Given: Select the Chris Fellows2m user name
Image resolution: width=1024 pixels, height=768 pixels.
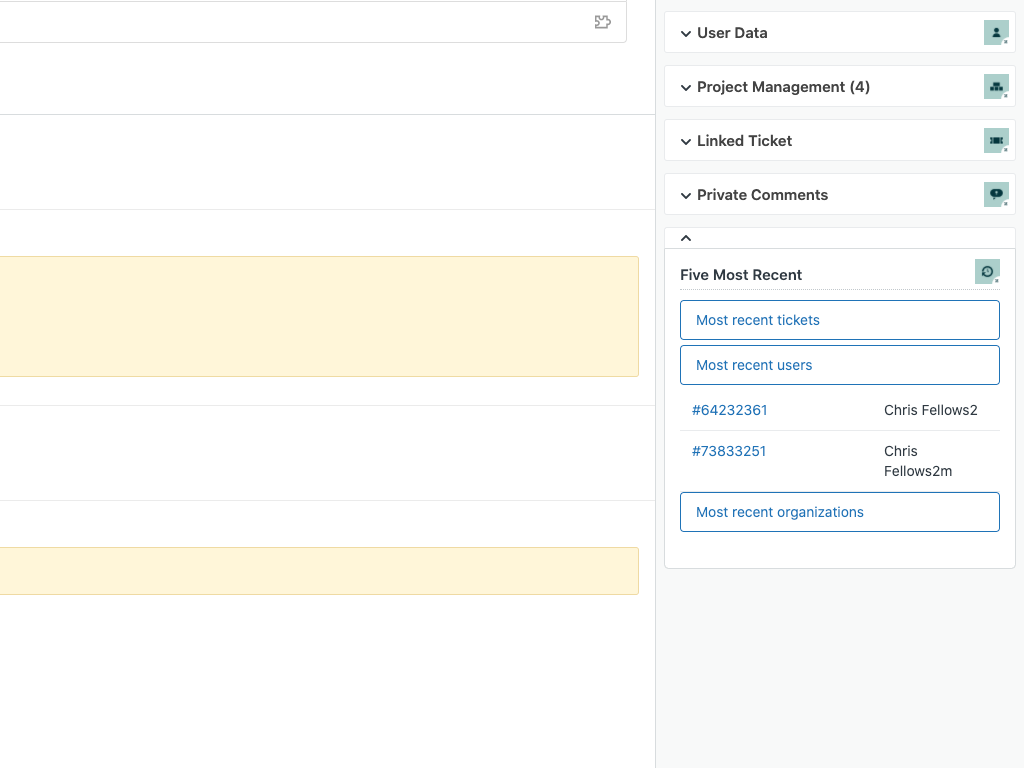Looking at the screenshot, I should (x=917, y=461).
